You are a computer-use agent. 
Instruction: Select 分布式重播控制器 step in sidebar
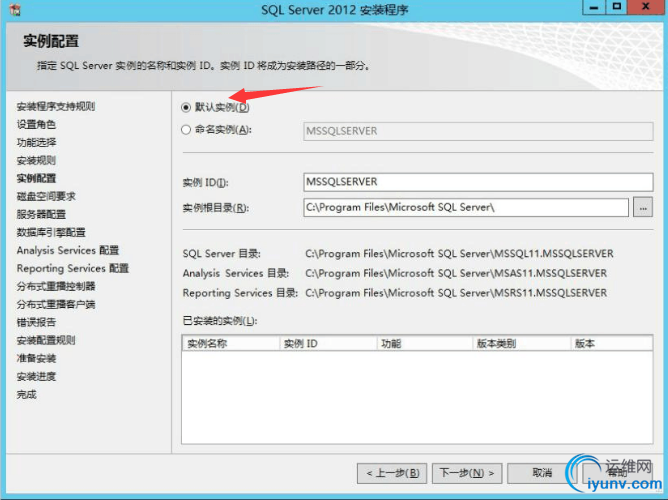(x=56, y=287)
